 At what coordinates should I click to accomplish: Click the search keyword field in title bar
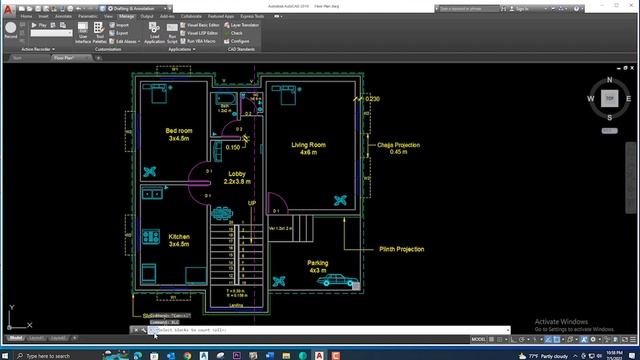point(469,9)
